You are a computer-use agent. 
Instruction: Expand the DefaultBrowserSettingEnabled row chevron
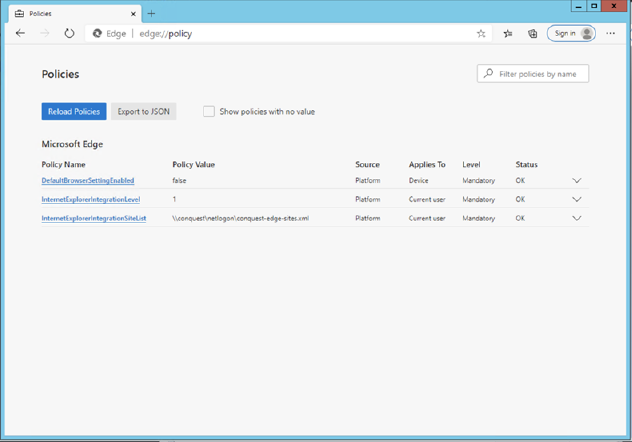pos(577,181)
